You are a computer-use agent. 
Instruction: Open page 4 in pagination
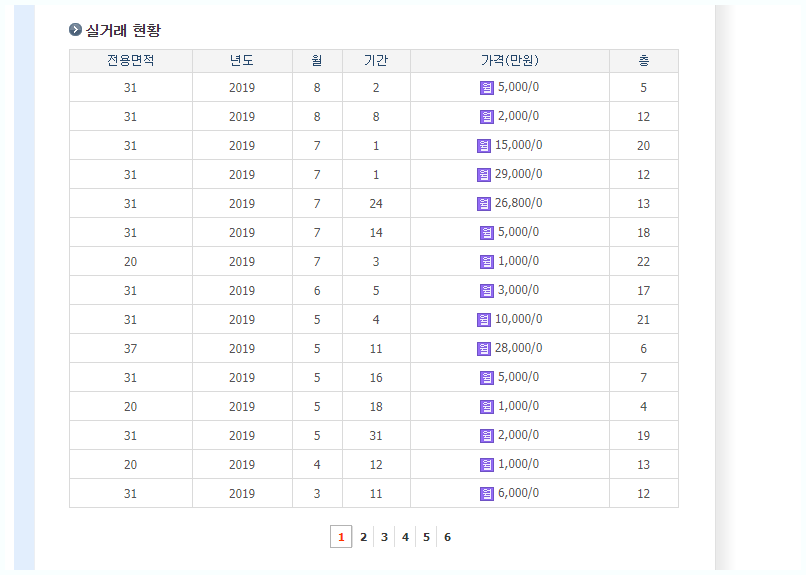[x=405, y=537]
